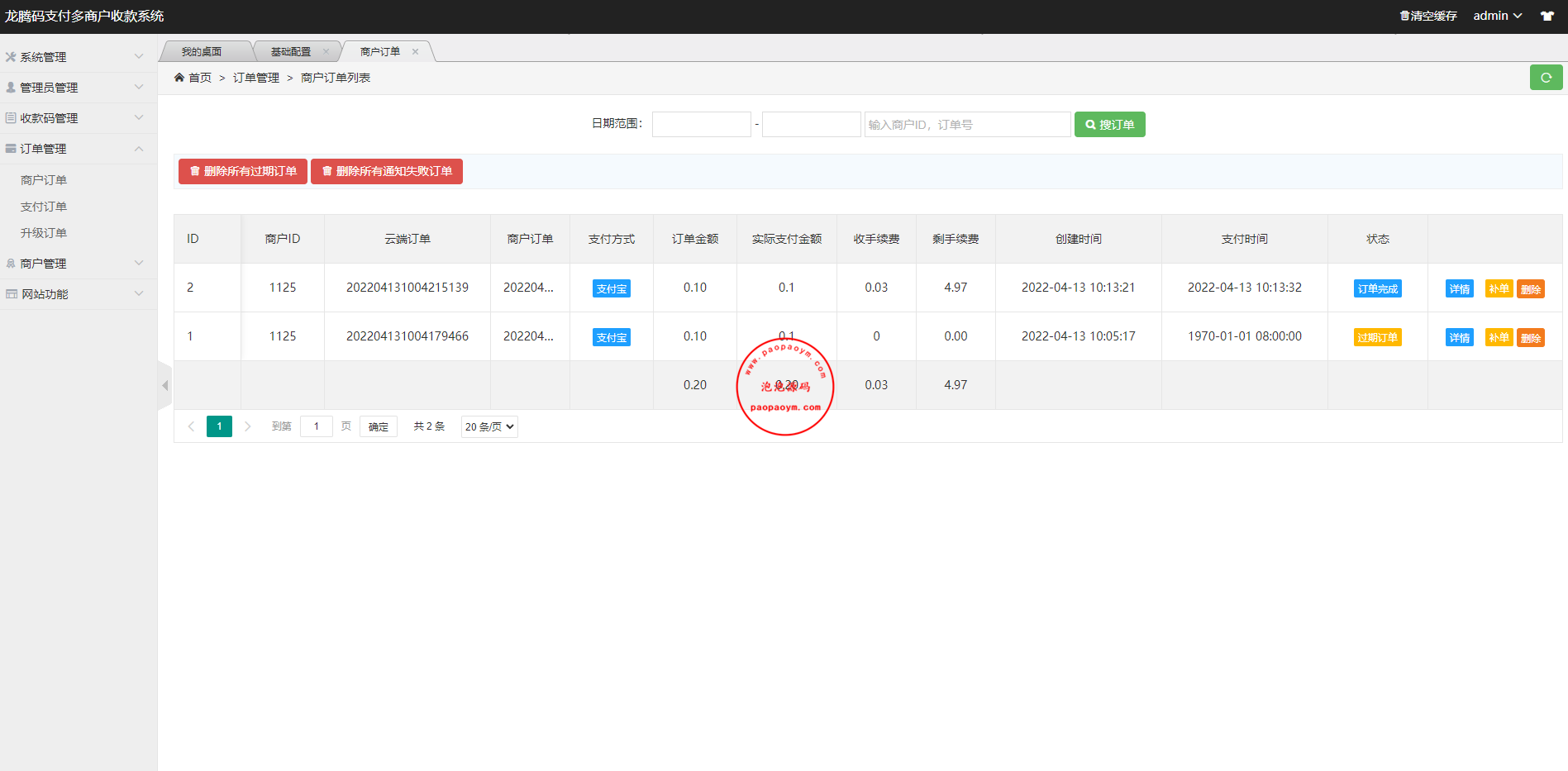The height and width of the screenshot is (771, 1568).
Task: Close the 商户订单 tab
Action: pyautogui.click(x=415, y=52)
